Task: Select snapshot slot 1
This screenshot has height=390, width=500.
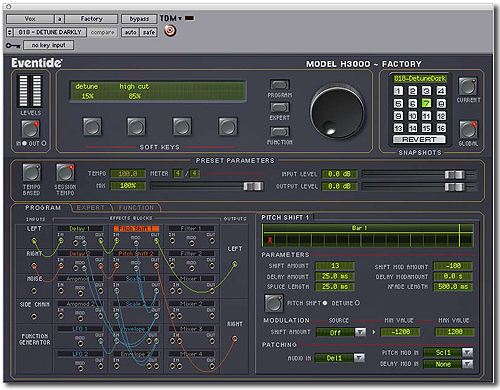Action: point(398,91)
